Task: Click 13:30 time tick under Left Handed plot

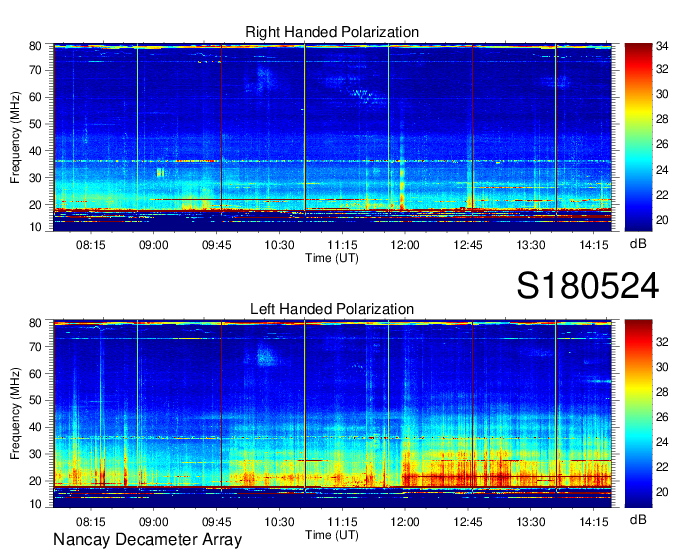Action: tap(531, 522)
